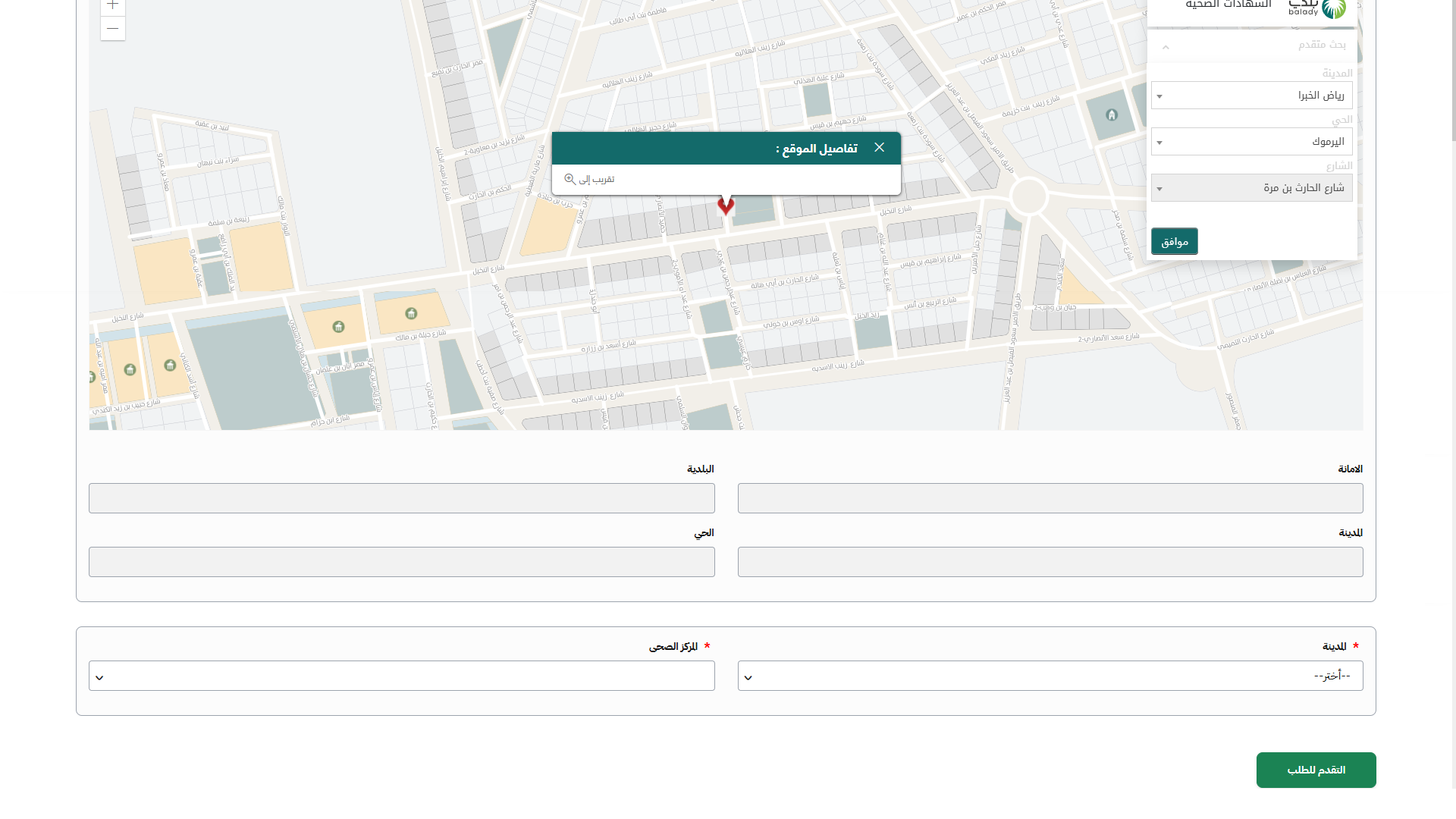The height and width of the screenshot is (819, 1456).
Task: Click the Balady logo icon
Action: click(x=1334, y=9)
